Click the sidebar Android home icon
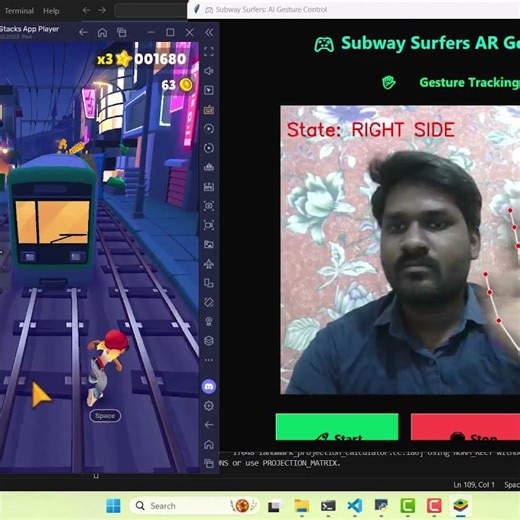 pos(209,444)
